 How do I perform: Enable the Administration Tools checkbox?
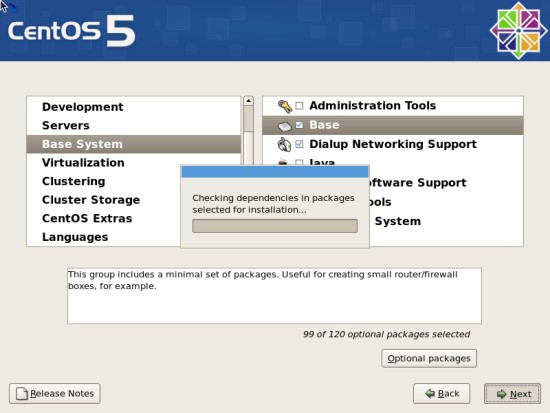coord(299,106)
